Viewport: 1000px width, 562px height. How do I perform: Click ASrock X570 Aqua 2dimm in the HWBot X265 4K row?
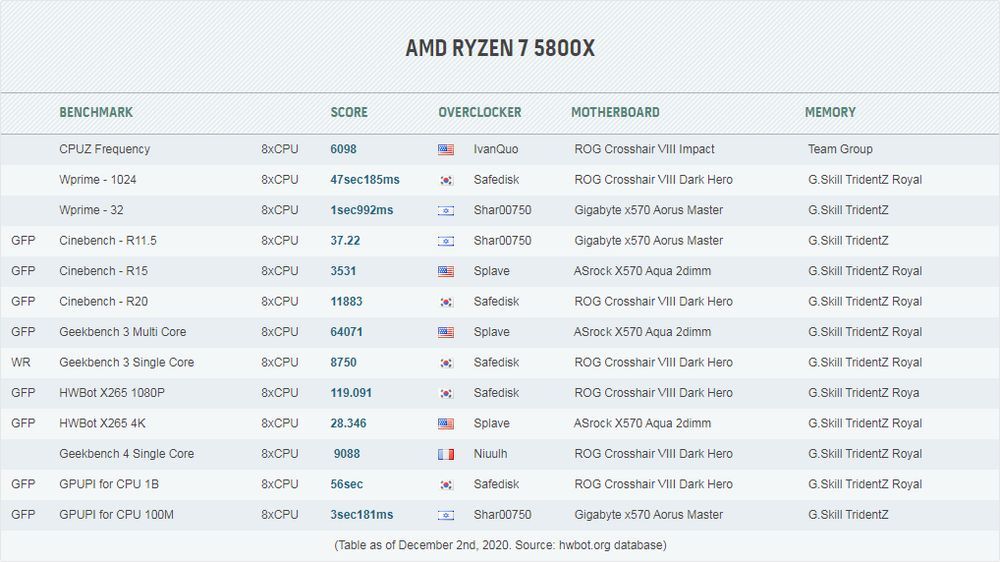642,424
